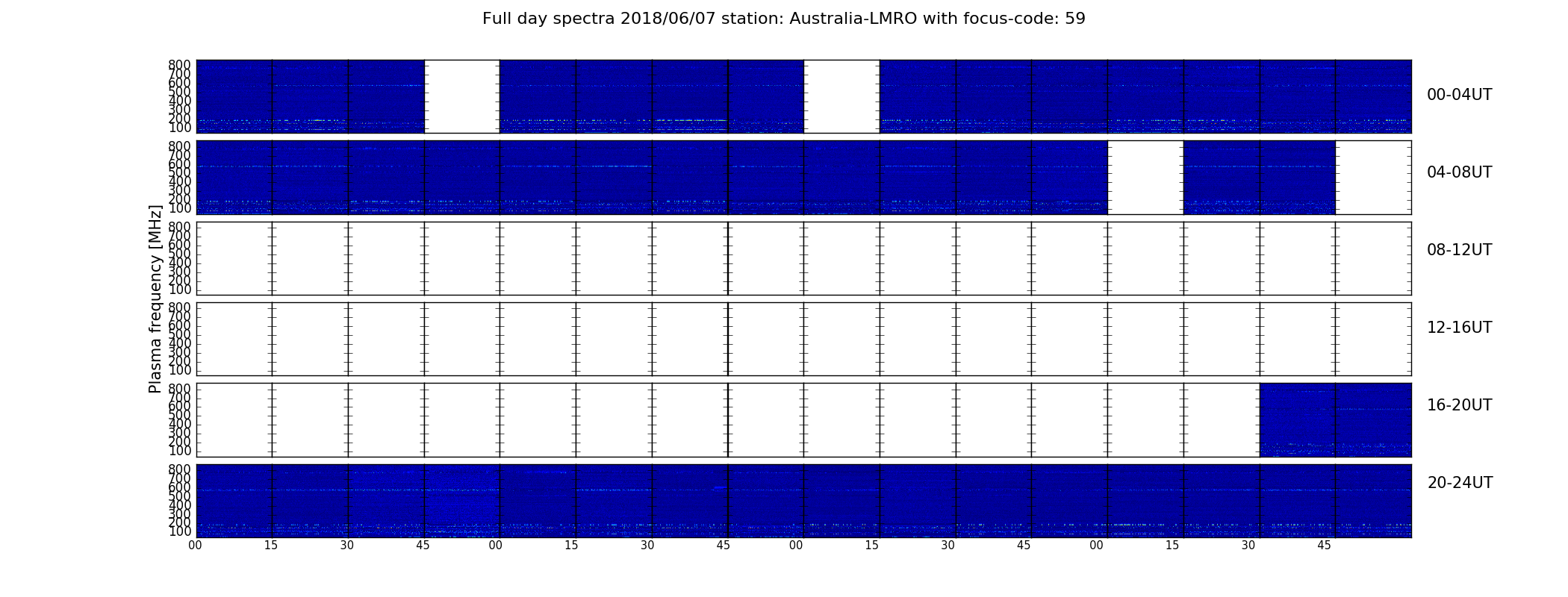Select the "04-08UT" row label
1568x597 pixels.
[1459, 172]
